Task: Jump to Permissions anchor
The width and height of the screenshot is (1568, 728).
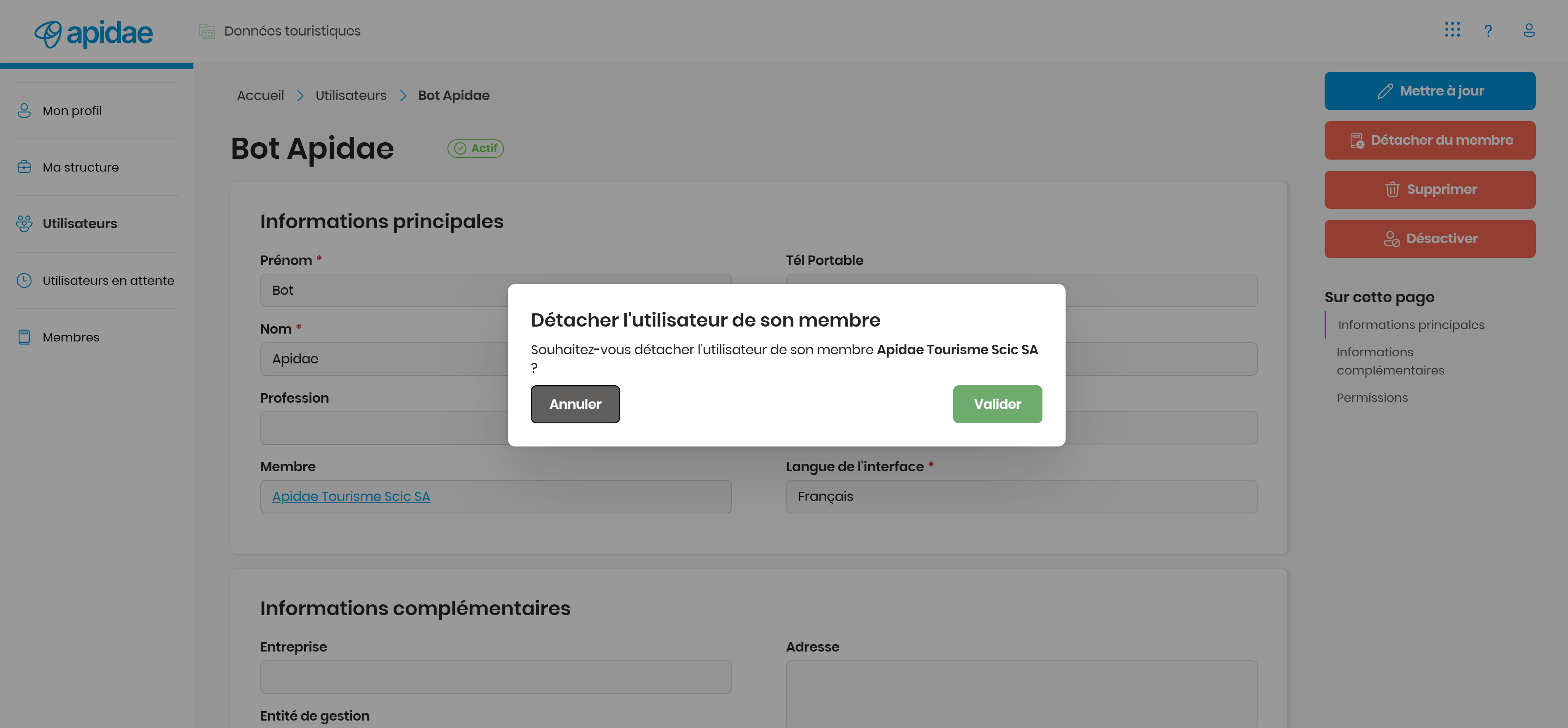Action: [1372, 398]
